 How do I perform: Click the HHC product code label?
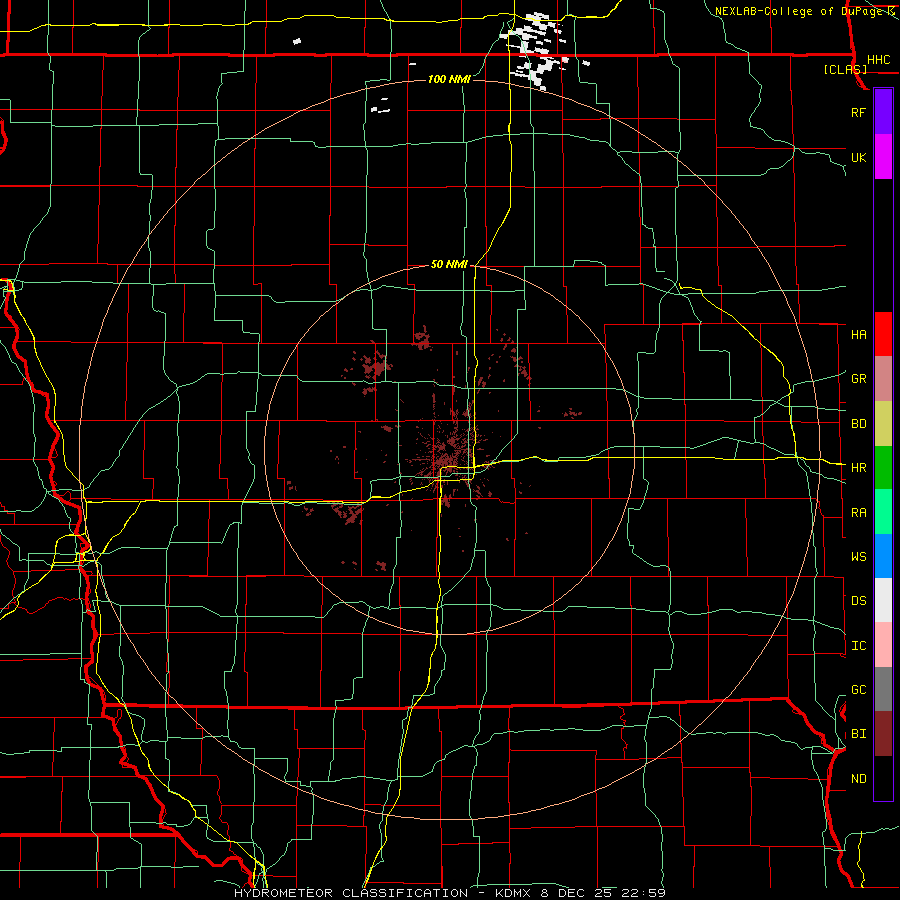[x=878, y=60]
